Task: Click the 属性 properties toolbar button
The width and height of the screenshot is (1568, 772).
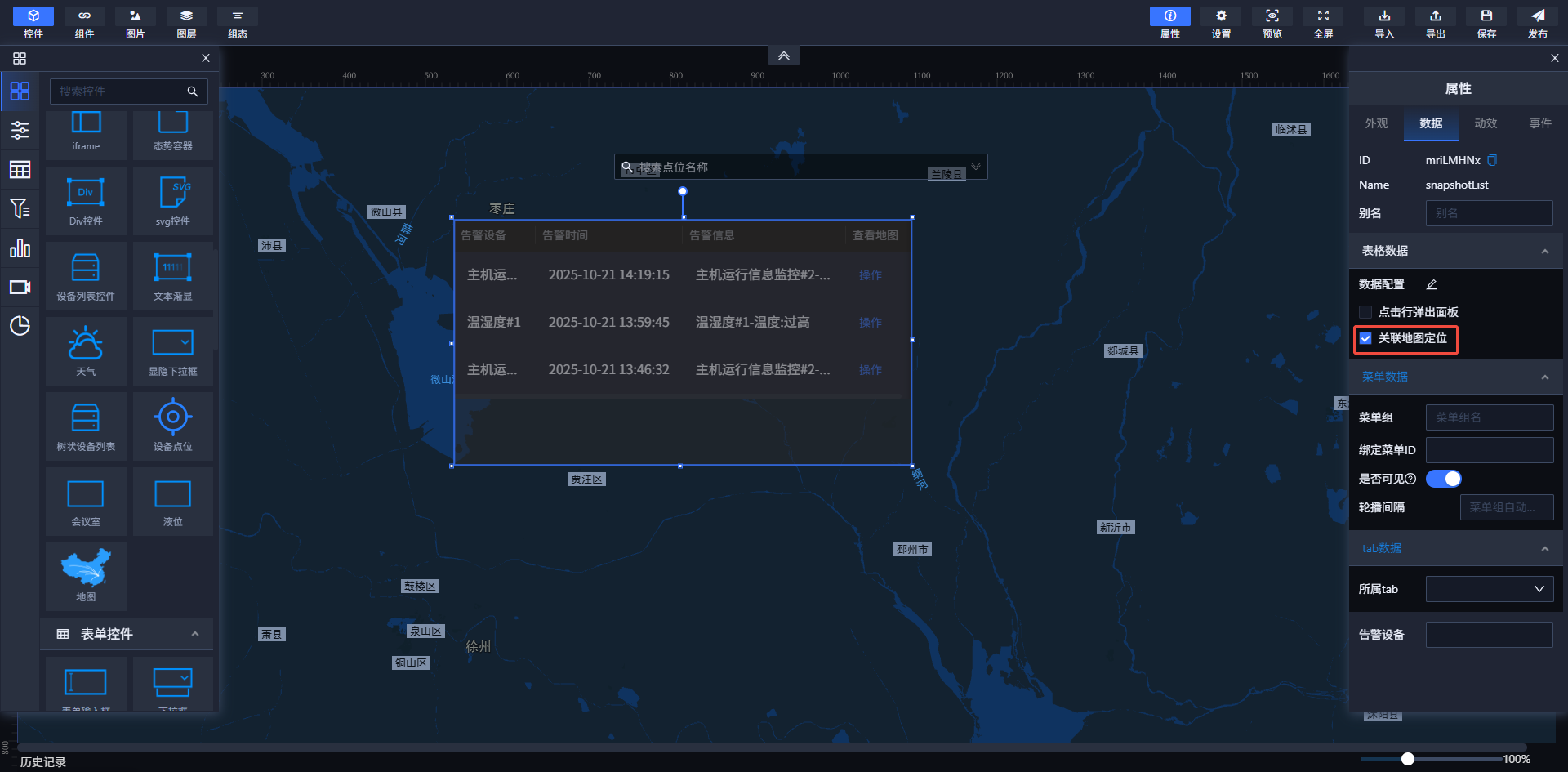Action: click(1170, 23)
